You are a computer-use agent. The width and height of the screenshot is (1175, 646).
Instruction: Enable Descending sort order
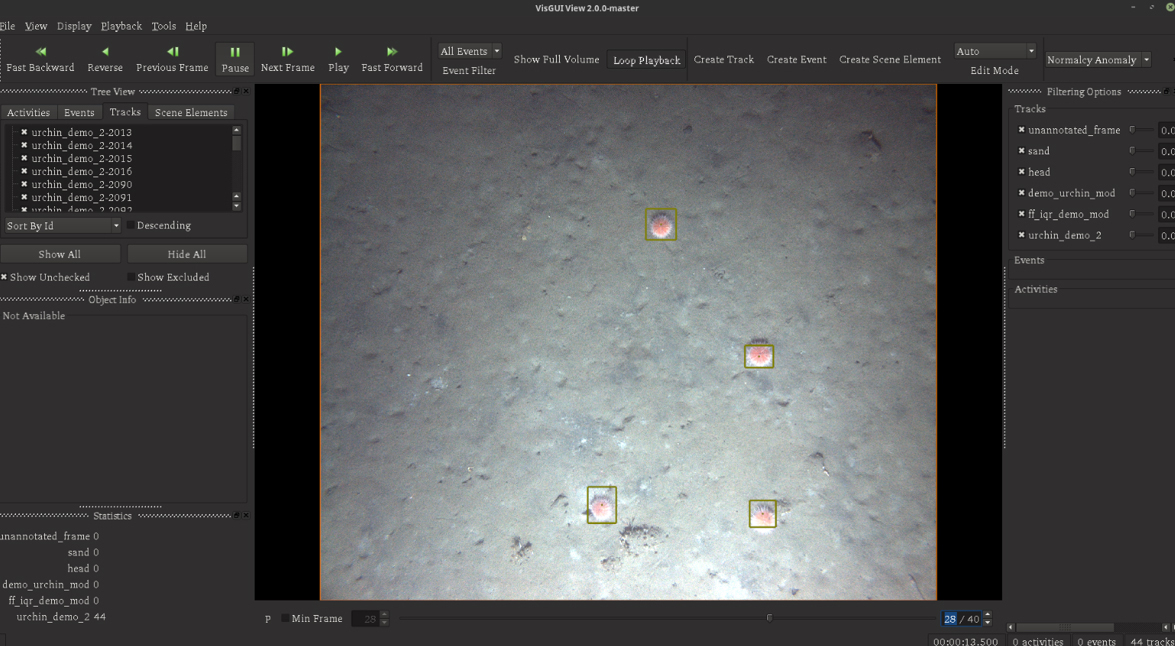tap(131, 225)
